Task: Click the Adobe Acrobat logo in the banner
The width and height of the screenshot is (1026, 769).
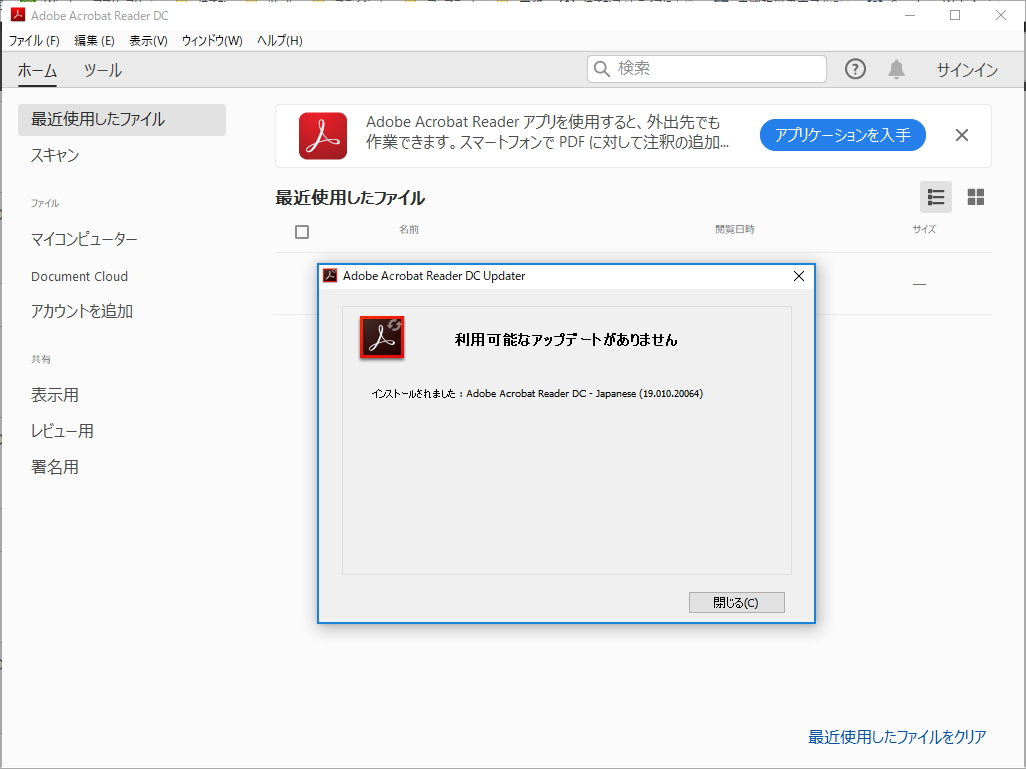Action: 320,134
